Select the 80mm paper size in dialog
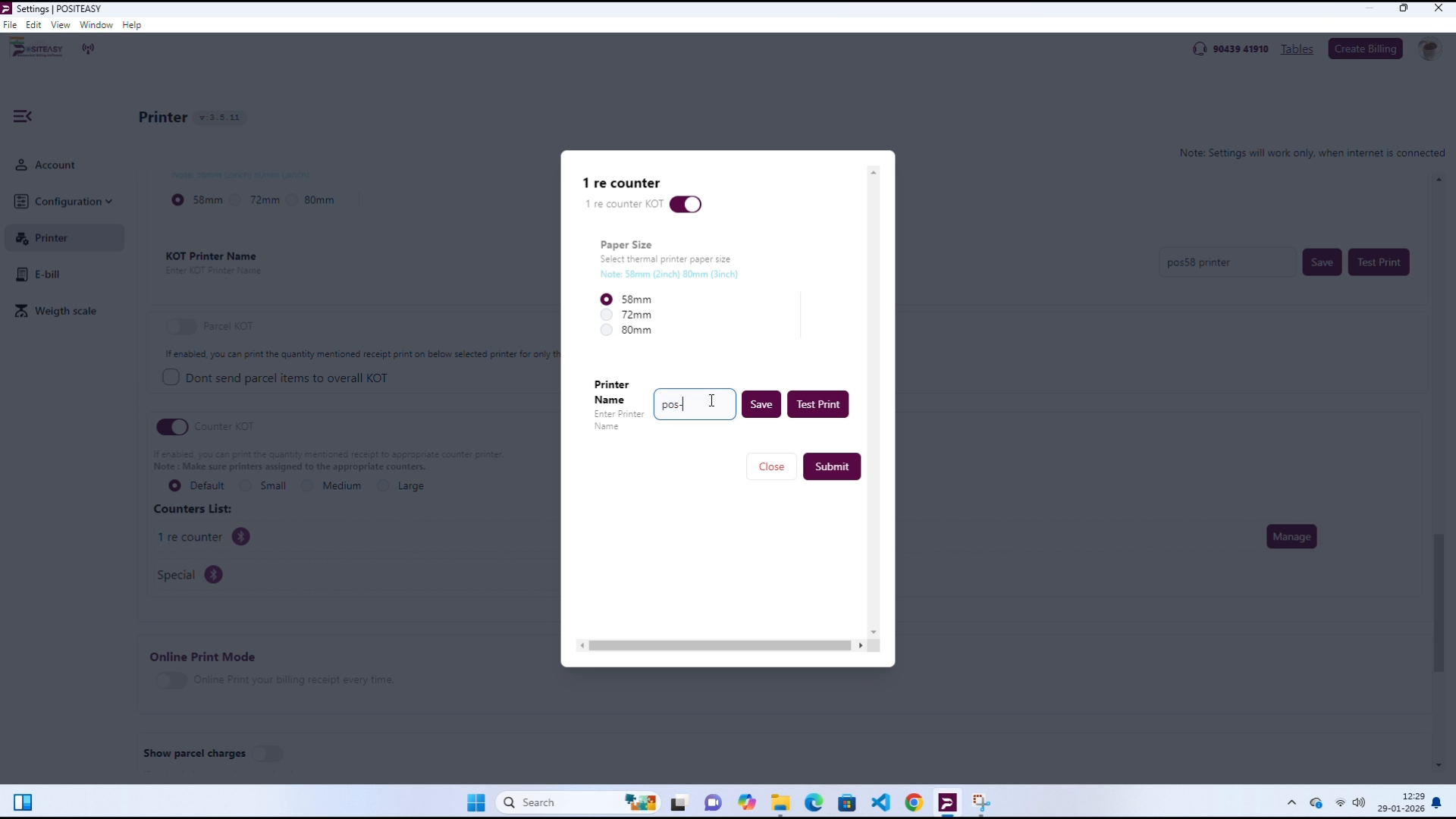The image size is (1456, 819). coord(607,330)
